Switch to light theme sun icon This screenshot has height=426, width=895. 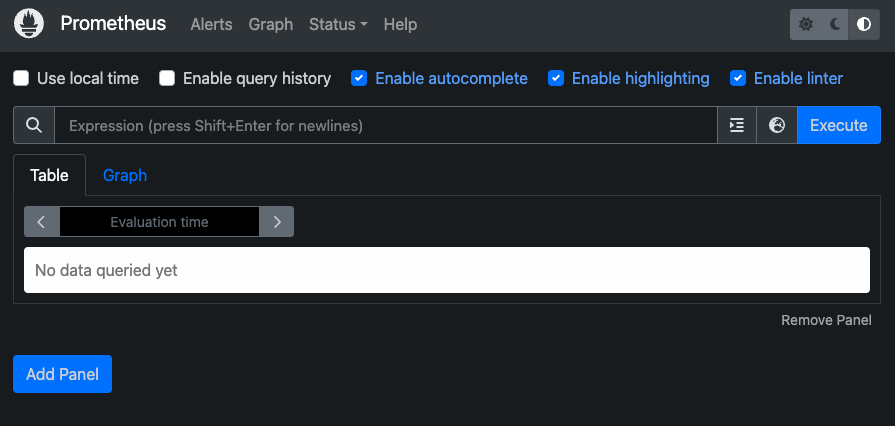tap(805, 25)
